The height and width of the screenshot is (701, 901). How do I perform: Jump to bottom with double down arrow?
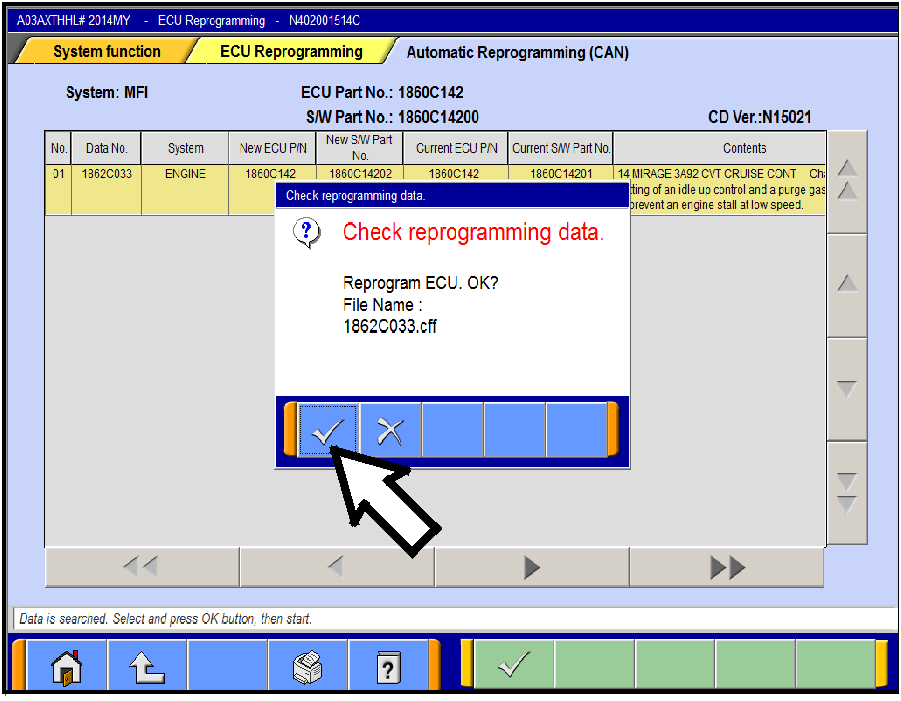pyautogui.click(x=847, y=493)
